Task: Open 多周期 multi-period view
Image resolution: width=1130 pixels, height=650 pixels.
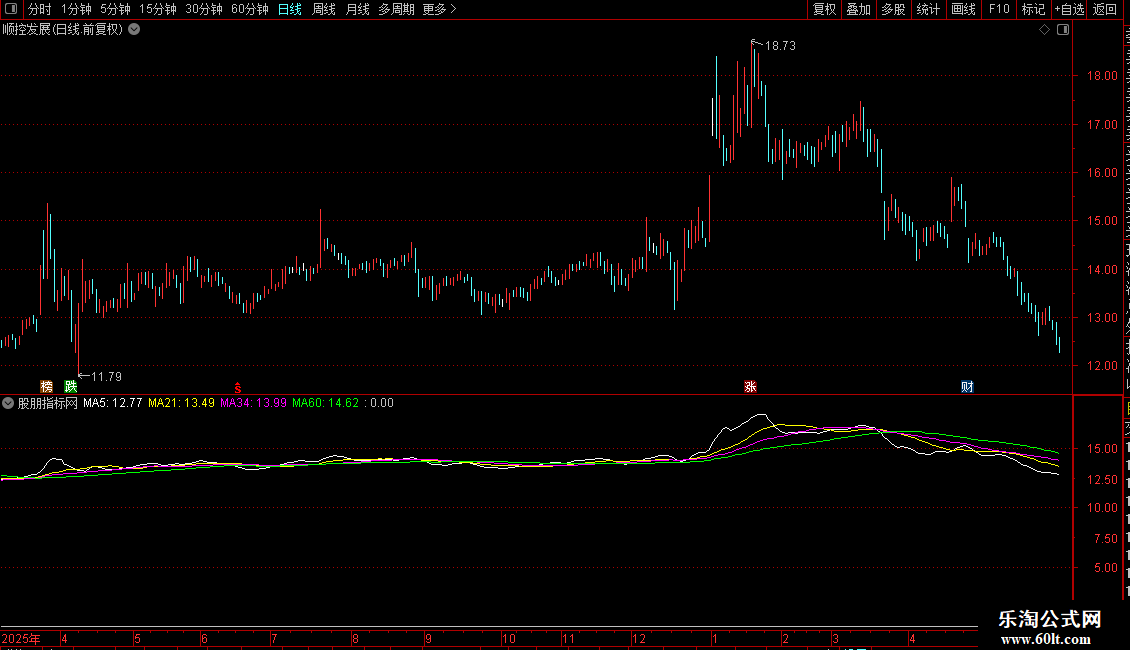Action: [x=396, y=9]
